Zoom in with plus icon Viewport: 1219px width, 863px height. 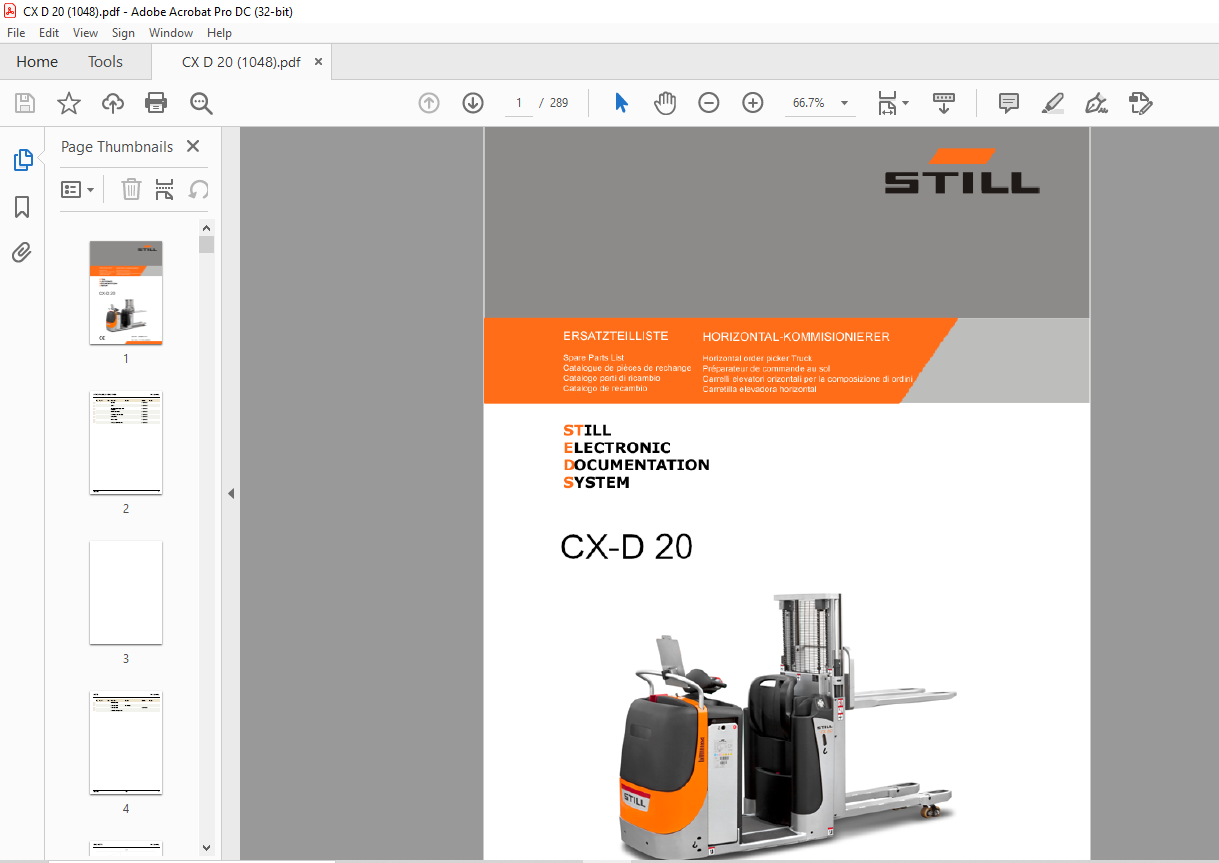[x=753, y=103]
